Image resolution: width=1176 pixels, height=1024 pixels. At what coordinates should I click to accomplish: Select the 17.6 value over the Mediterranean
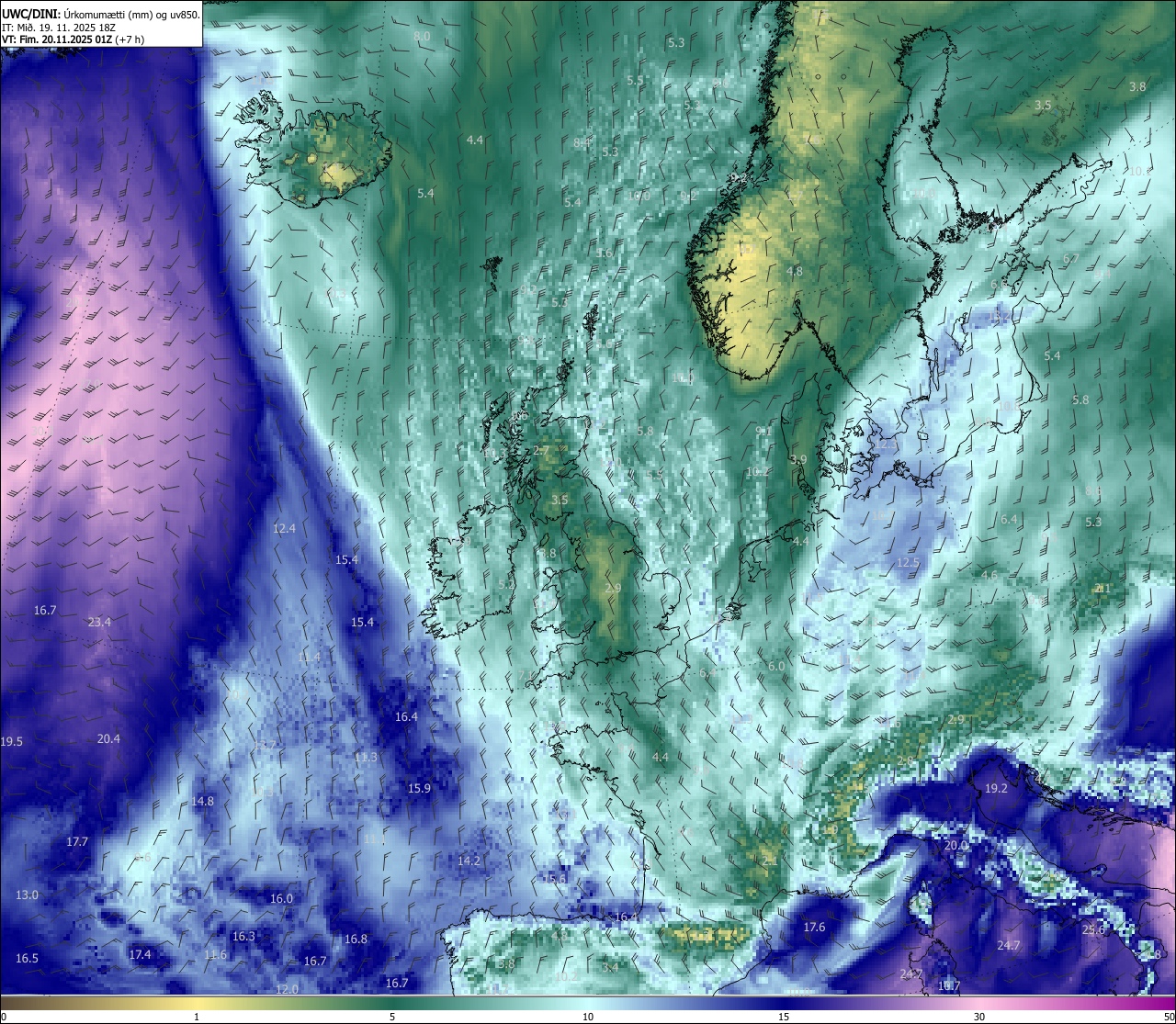tap(814, 928)
